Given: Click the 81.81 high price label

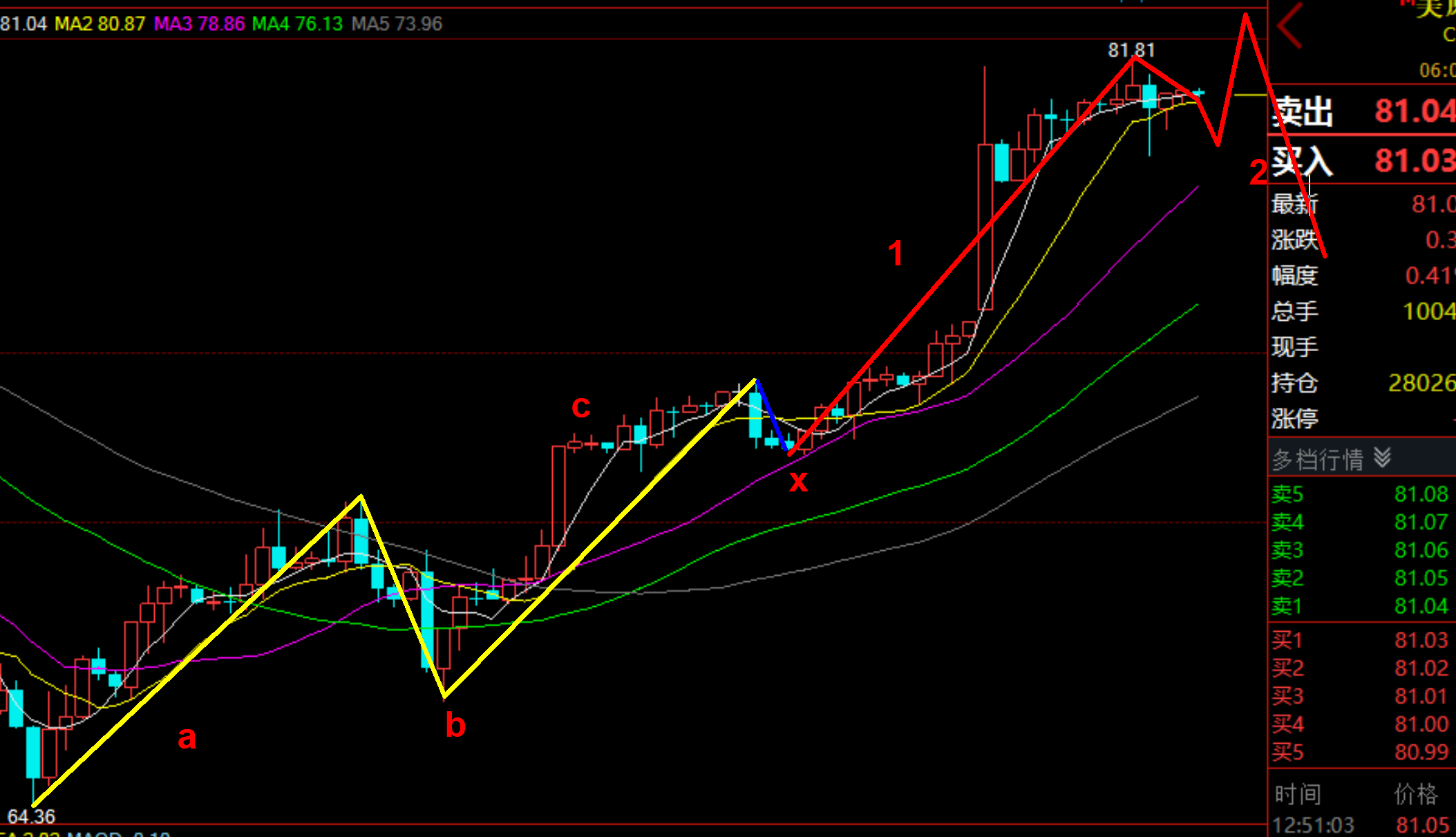Looking at the screenshot, I should coord(1131,50).
